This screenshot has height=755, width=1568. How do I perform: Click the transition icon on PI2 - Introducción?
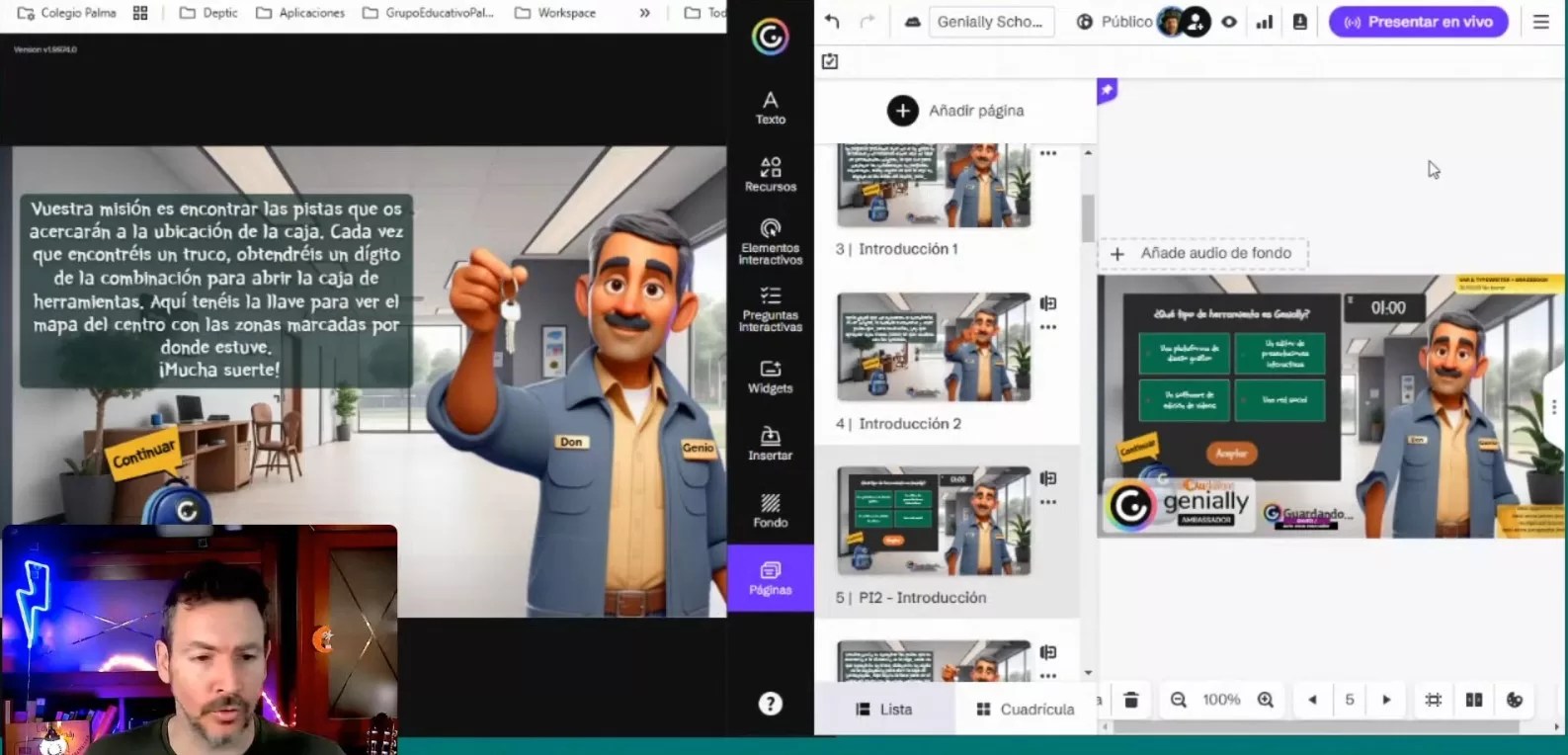point(1048,478)
